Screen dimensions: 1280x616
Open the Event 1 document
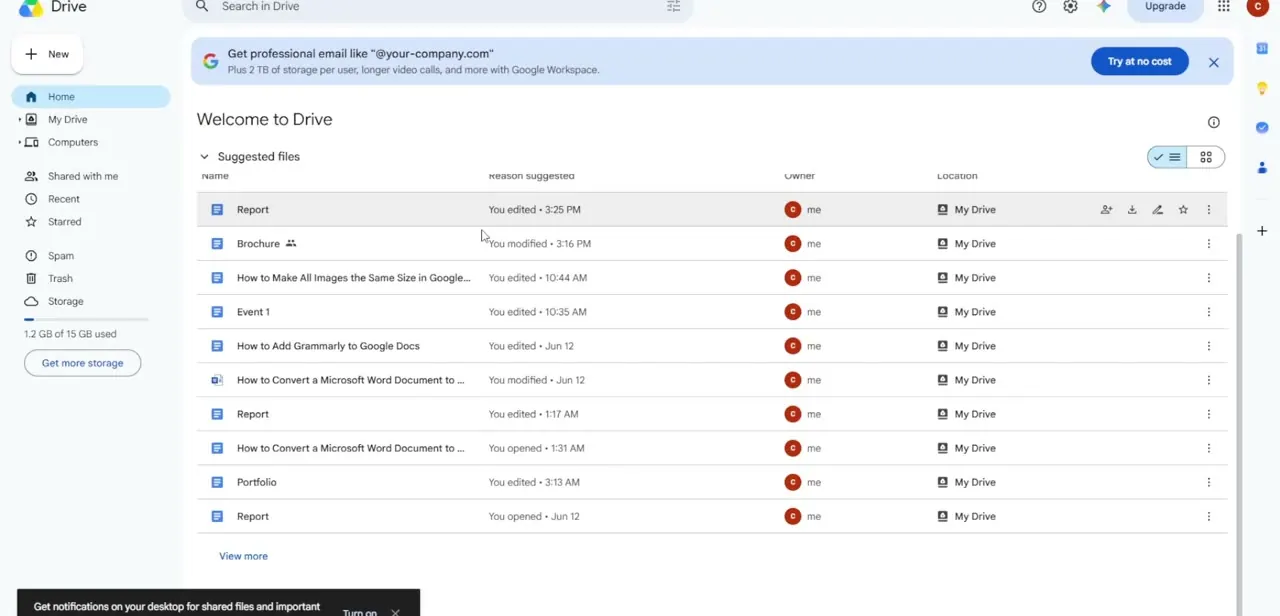tap(253, 312)
